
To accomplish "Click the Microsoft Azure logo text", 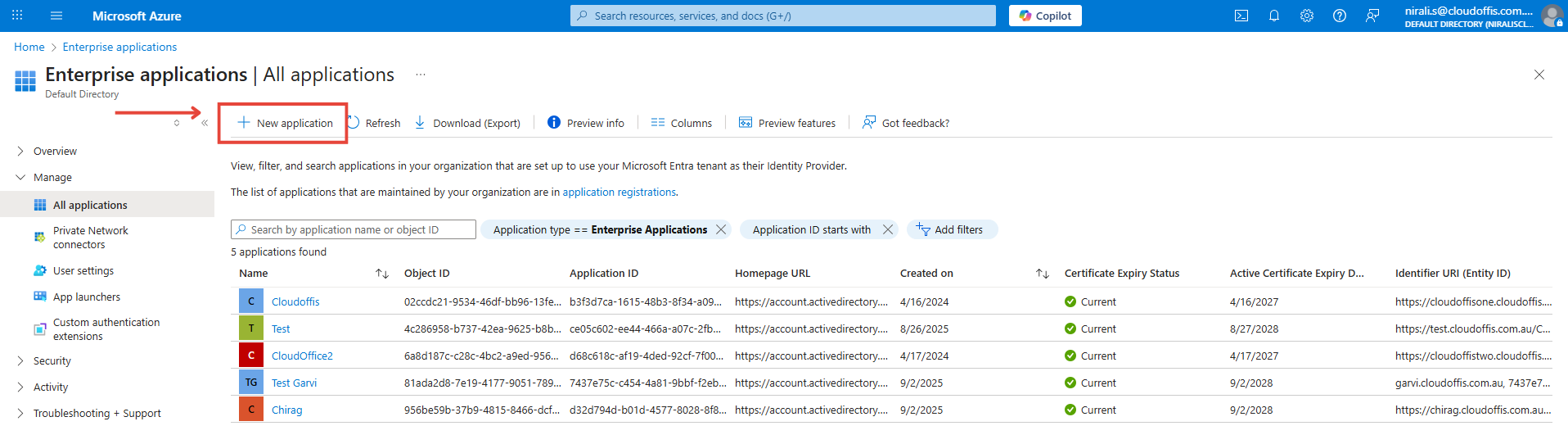I will point(137,16).
